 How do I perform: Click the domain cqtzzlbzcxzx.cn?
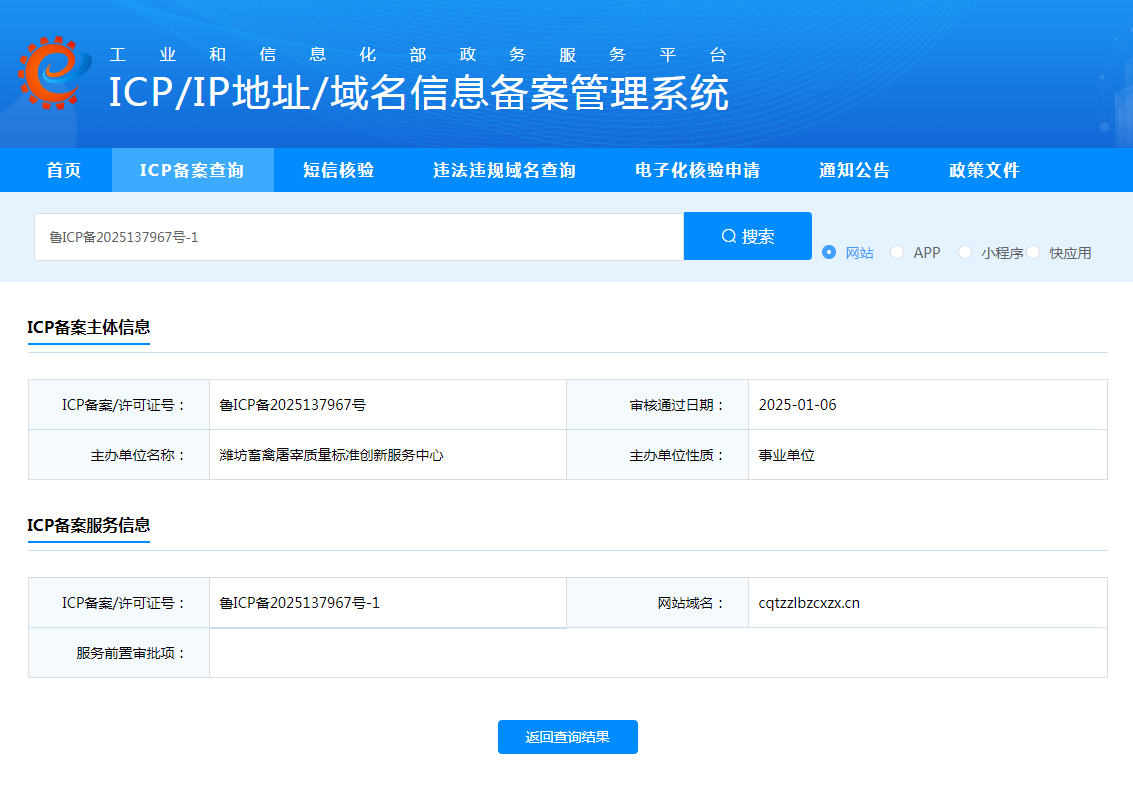[809, 603]
